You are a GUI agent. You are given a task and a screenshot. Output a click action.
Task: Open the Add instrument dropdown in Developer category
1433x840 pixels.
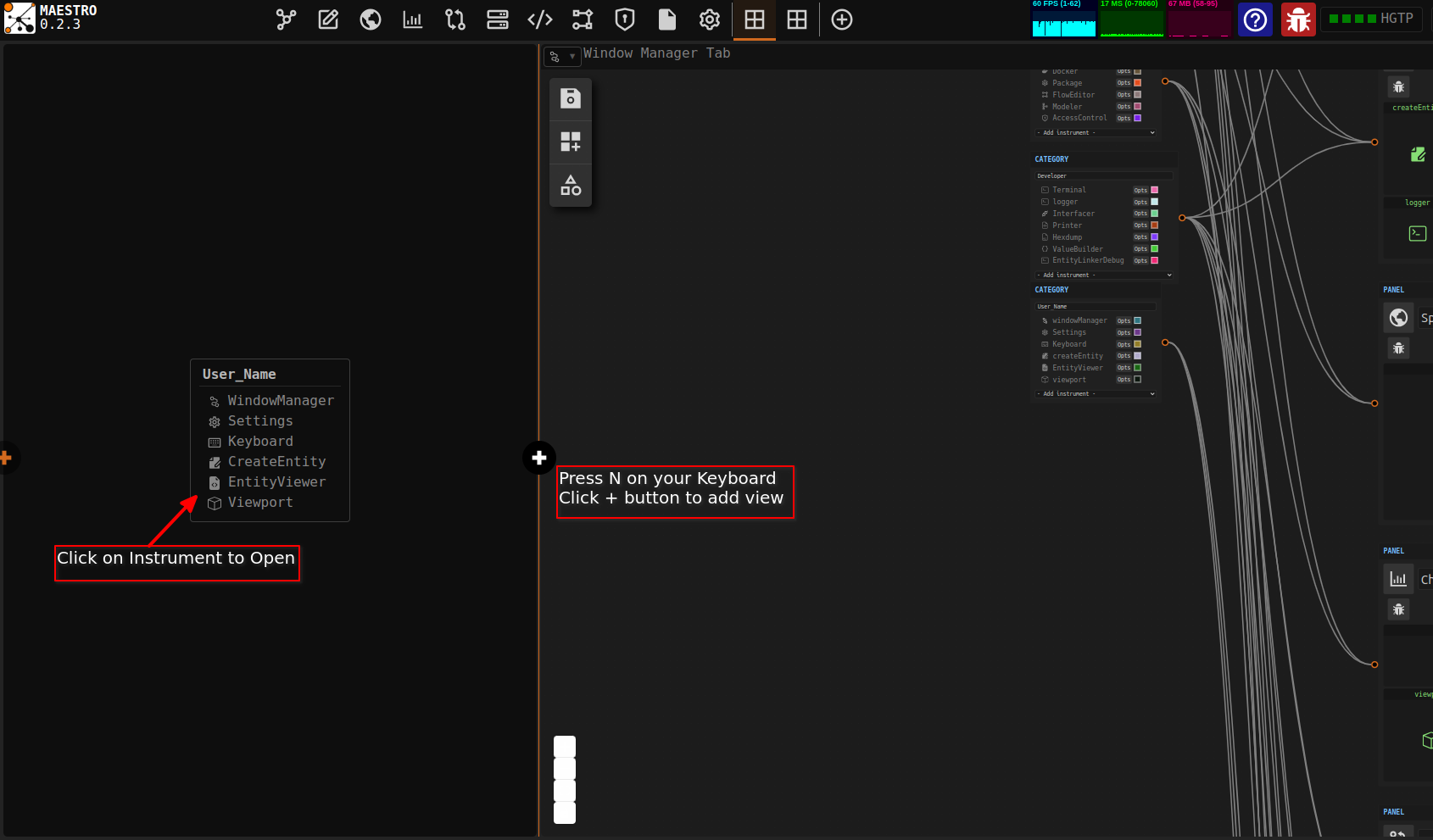1104,275
